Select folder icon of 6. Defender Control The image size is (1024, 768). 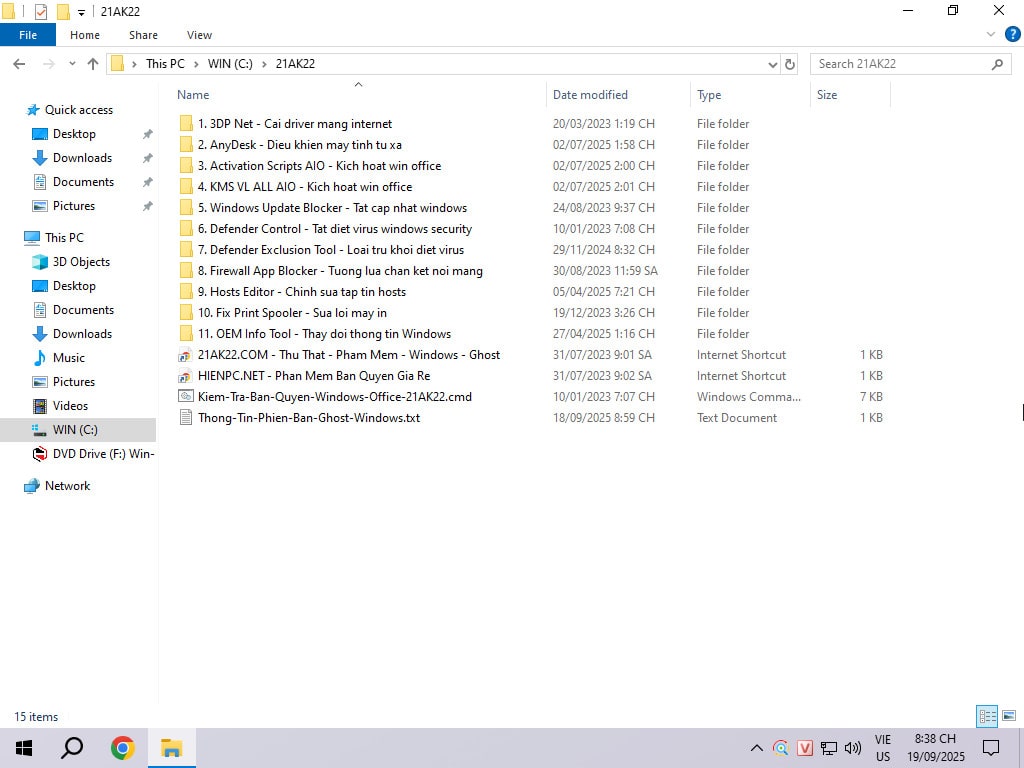tap(186, 229)
